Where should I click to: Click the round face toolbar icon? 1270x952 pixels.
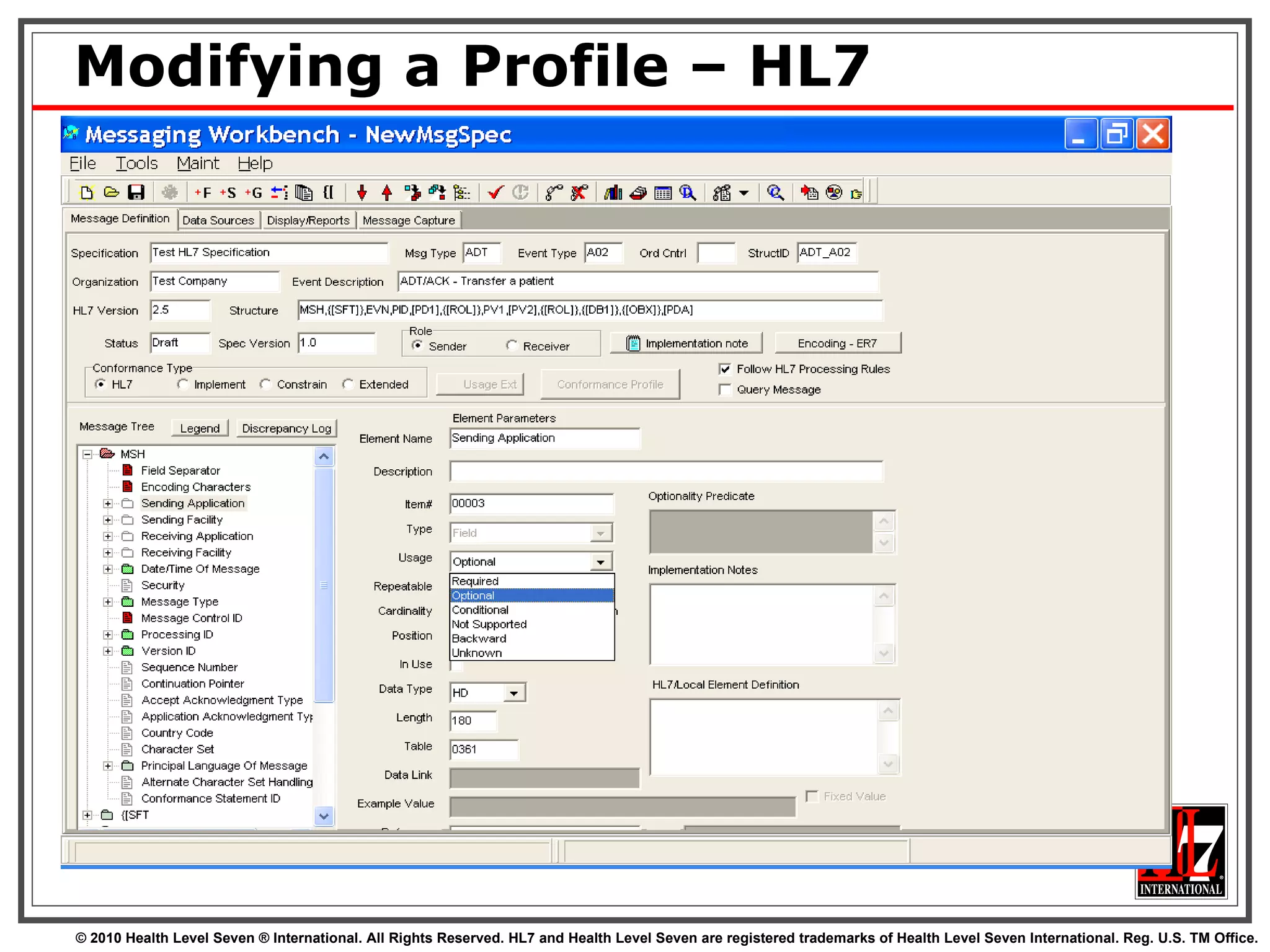pyautogui.click(x=835, y=193)
